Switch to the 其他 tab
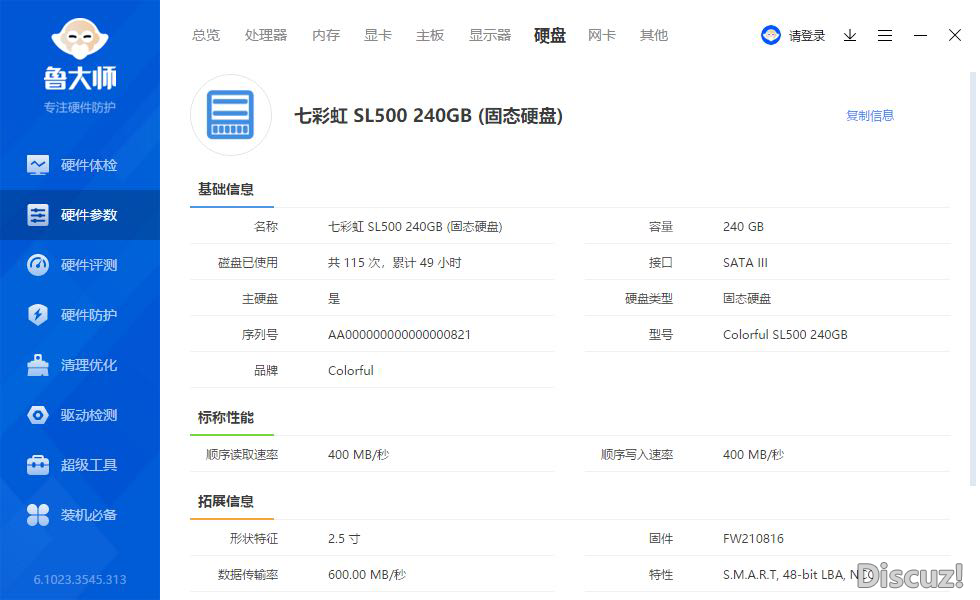The height and width of the screenshot is (600, 980). click(x=654, y=35)
